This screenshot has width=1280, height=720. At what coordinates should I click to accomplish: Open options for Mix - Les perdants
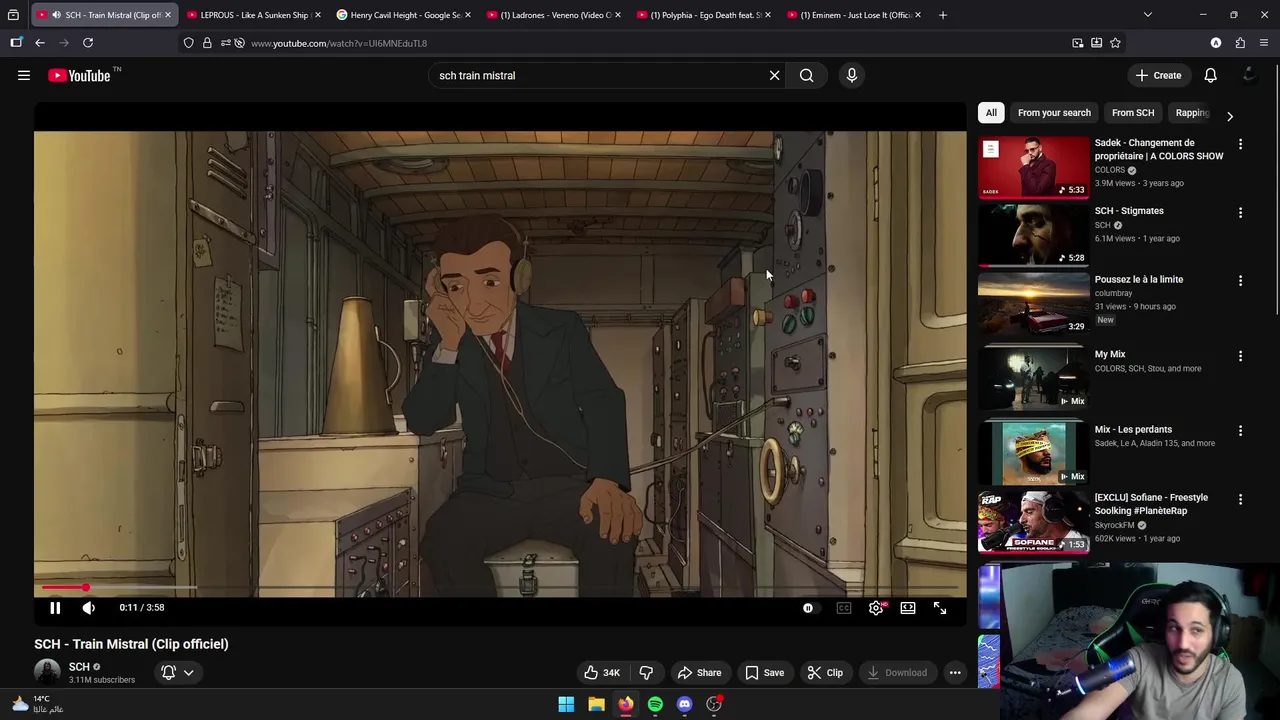pyautogui.click(x=1240, y=431)
